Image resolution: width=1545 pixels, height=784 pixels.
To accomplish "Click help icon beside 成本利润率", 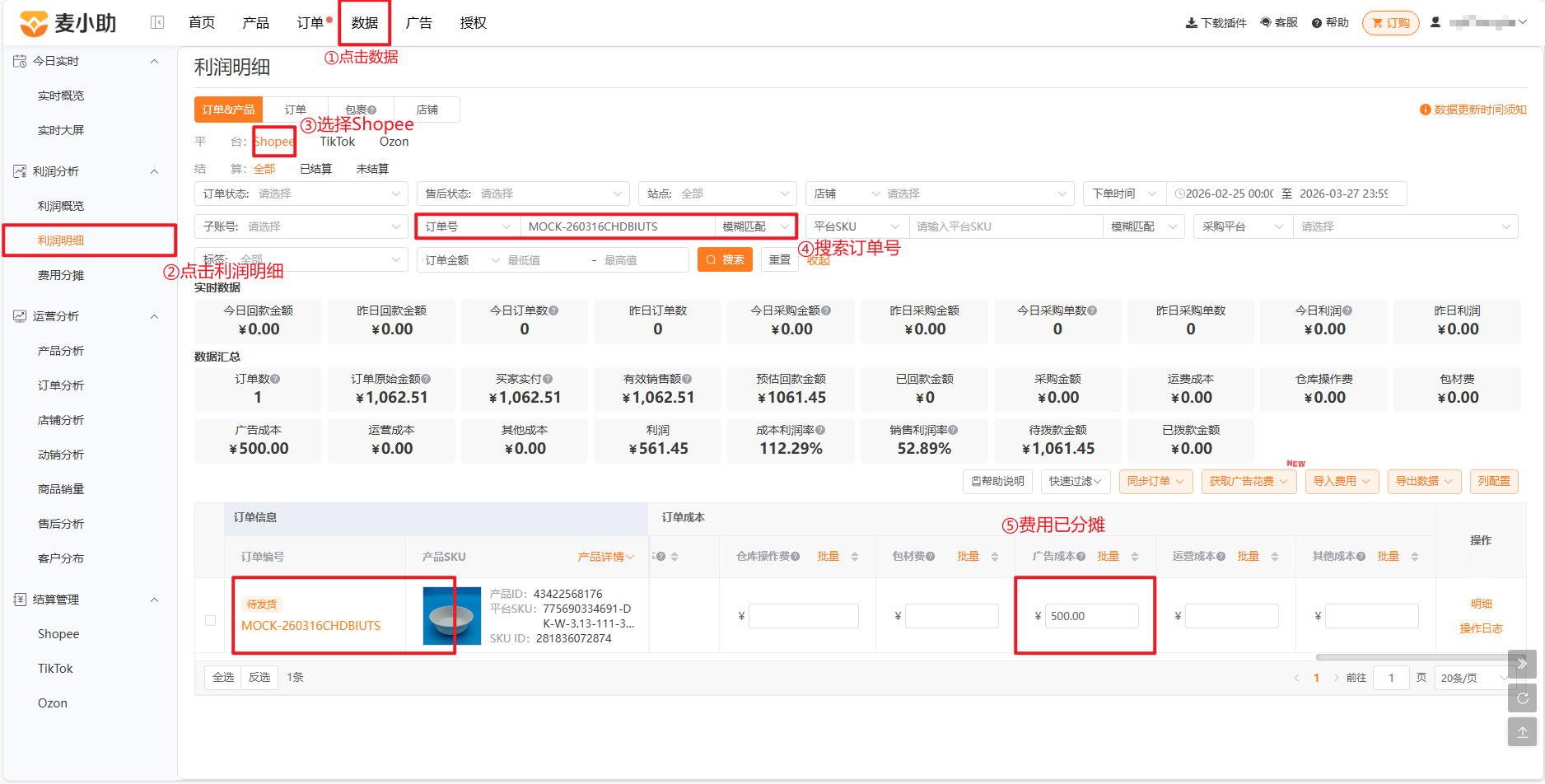I will click(x=820, y=430).
